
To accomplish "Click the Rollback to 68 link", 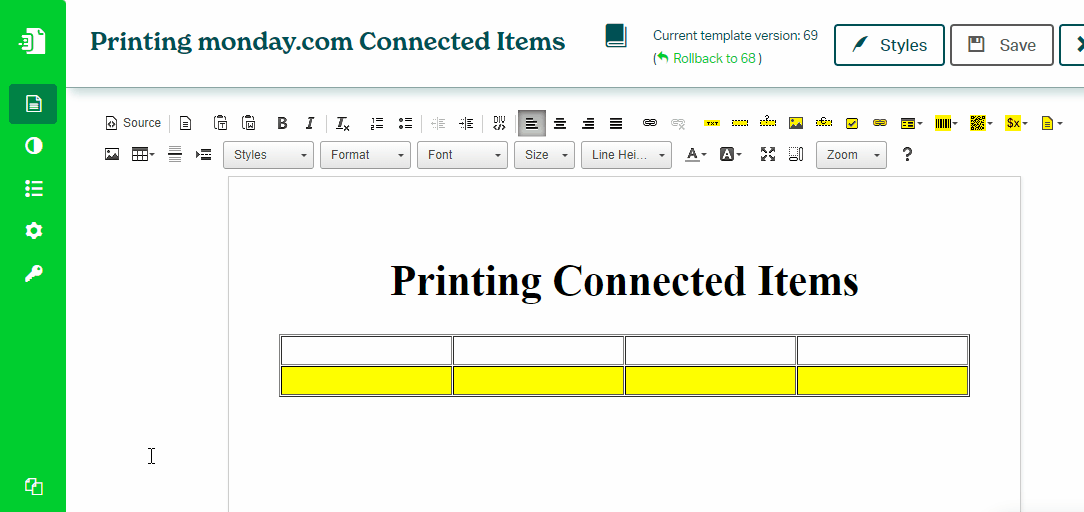I will point(714,59).
